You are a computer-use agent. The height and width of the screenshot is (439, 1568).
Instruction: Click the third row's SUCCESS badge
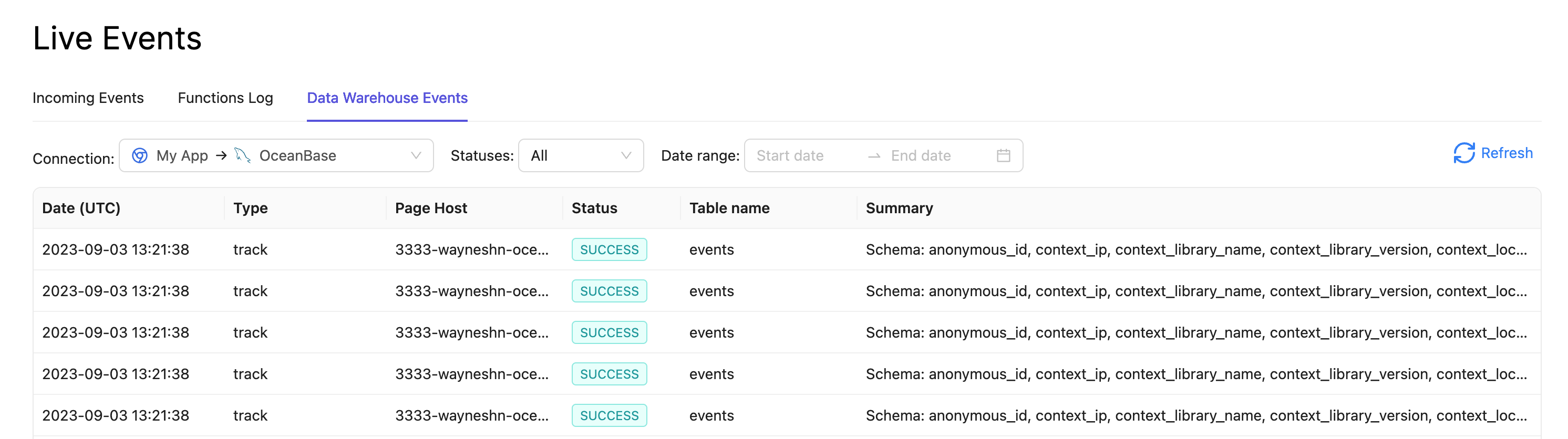tap(610, 332)
